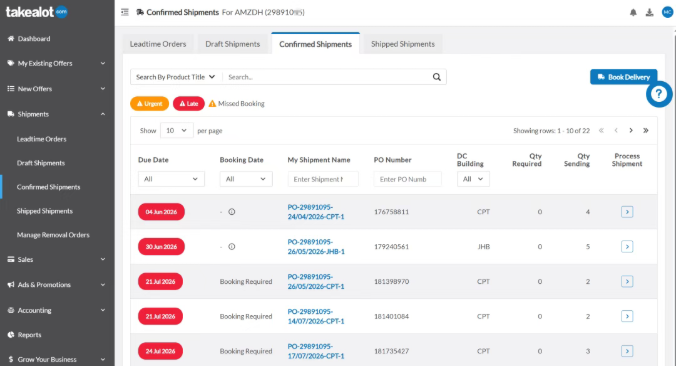
Task: Open Due Date filter dropdown
Action: click(171, 179)
